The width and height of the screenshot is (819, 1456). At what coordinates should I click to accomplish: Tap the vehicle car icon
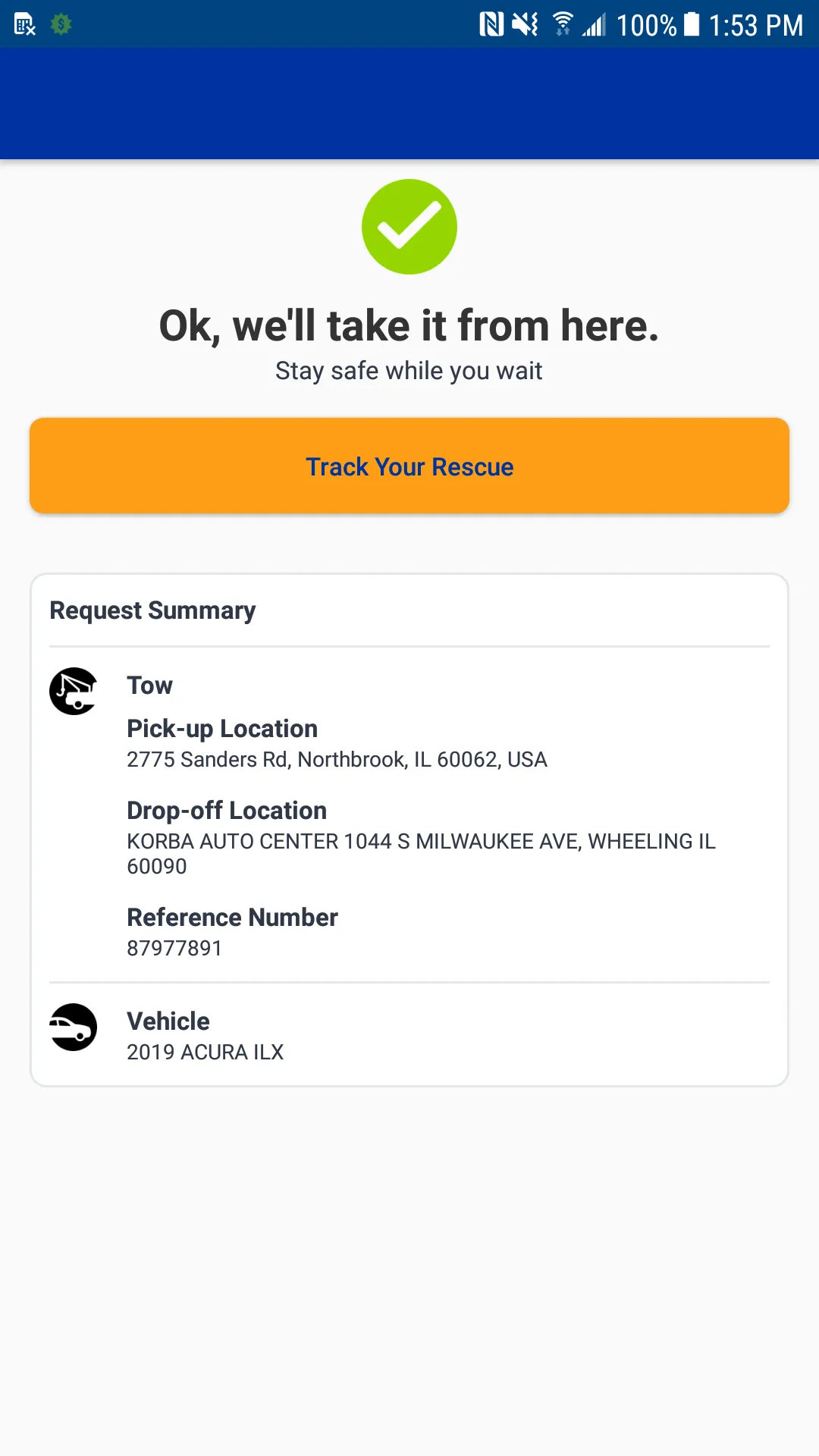(x=74, y=1028)
